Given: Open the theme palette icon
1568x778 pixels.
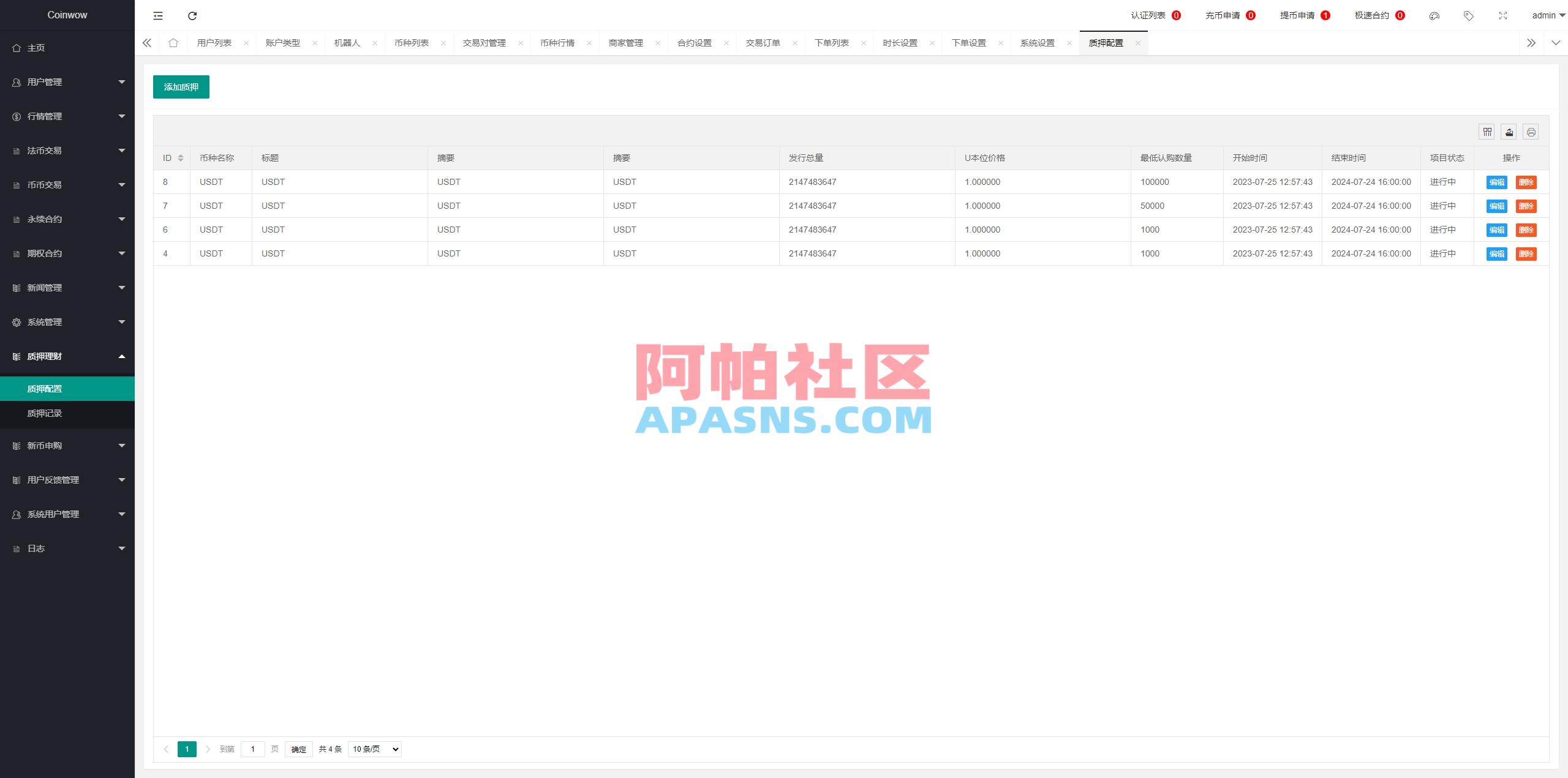Looking at the screenshot, I should click(1434, 16).
